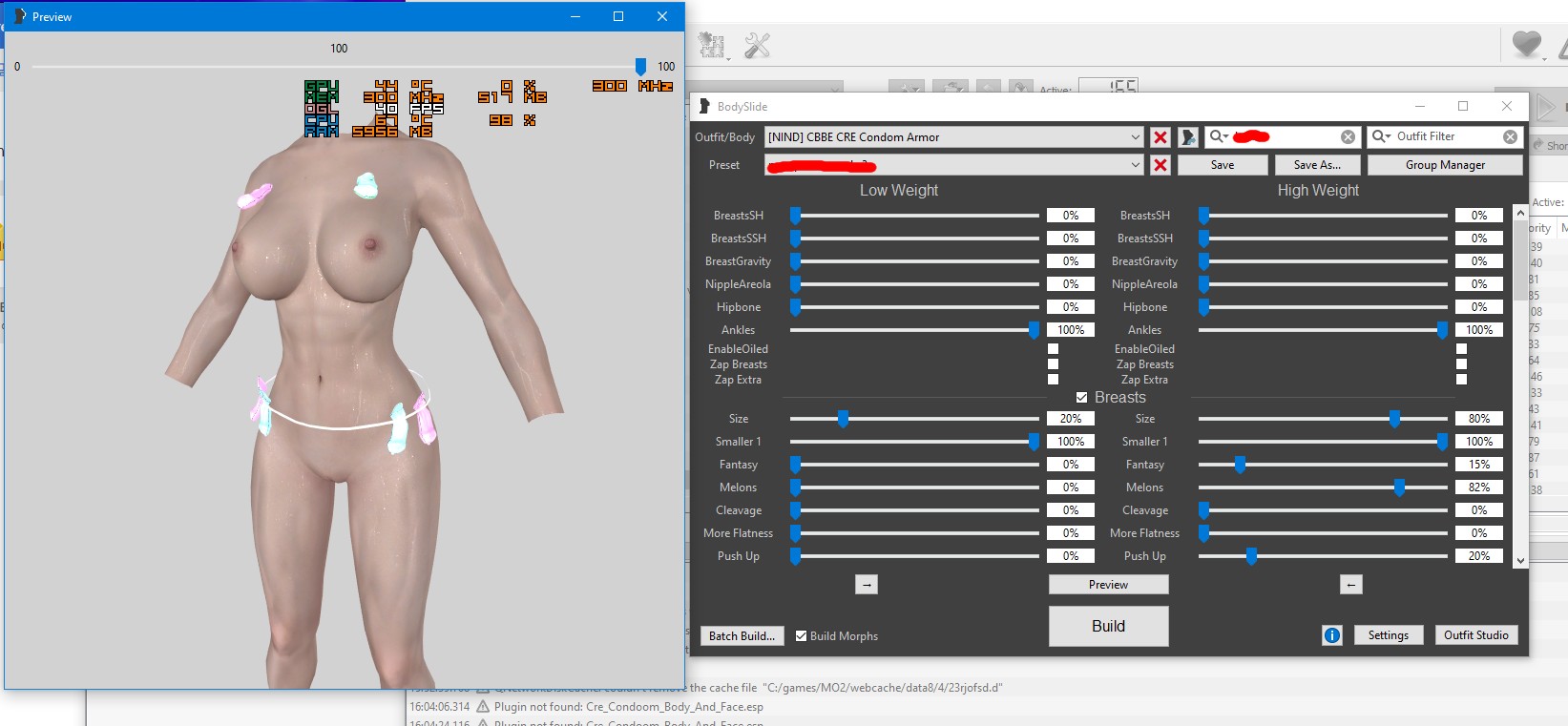Open the Group Manager
Screen dimensions: 1568x726
tap(1446, 165)
